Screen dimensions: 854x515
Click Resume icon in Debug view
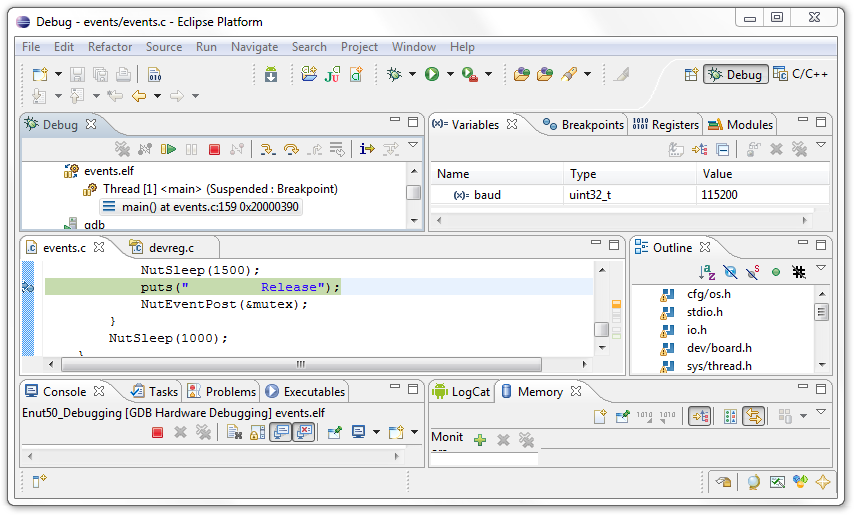point(168,149)
